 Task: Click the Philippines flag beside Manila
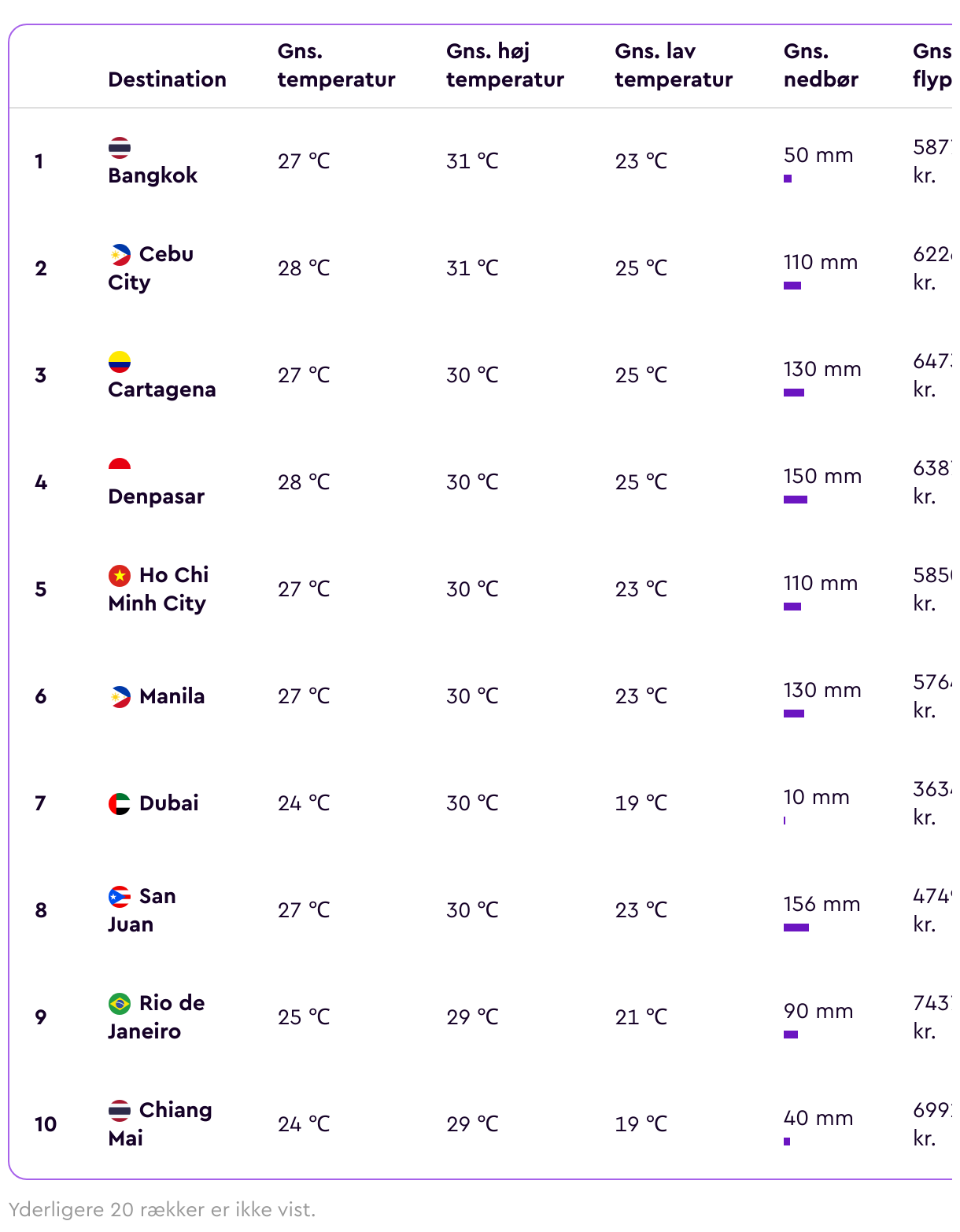[x=120, y=697]
